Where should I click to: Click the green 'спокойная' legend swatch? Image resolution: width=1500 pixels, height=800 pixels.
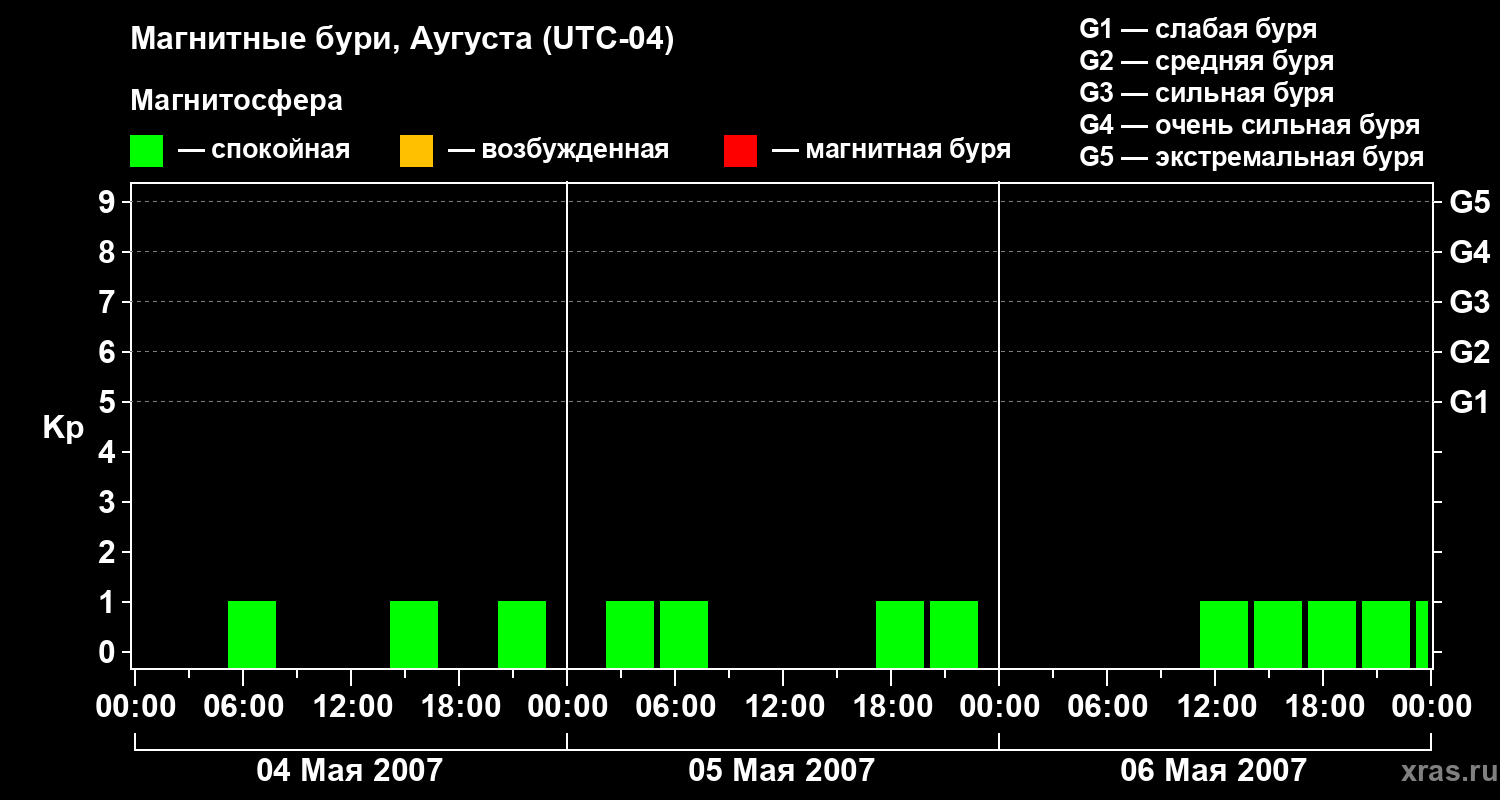147,151
